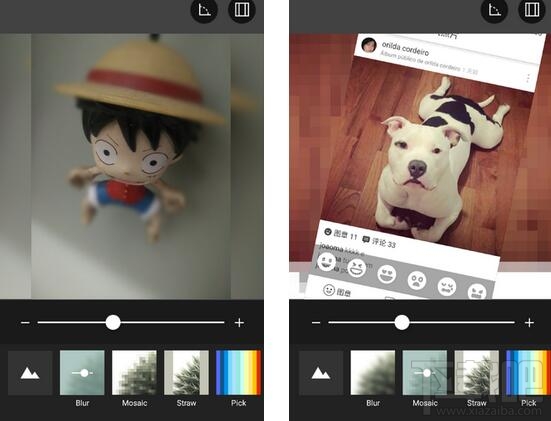Select the Straw thumbnail in left screen

coord(186,373)
